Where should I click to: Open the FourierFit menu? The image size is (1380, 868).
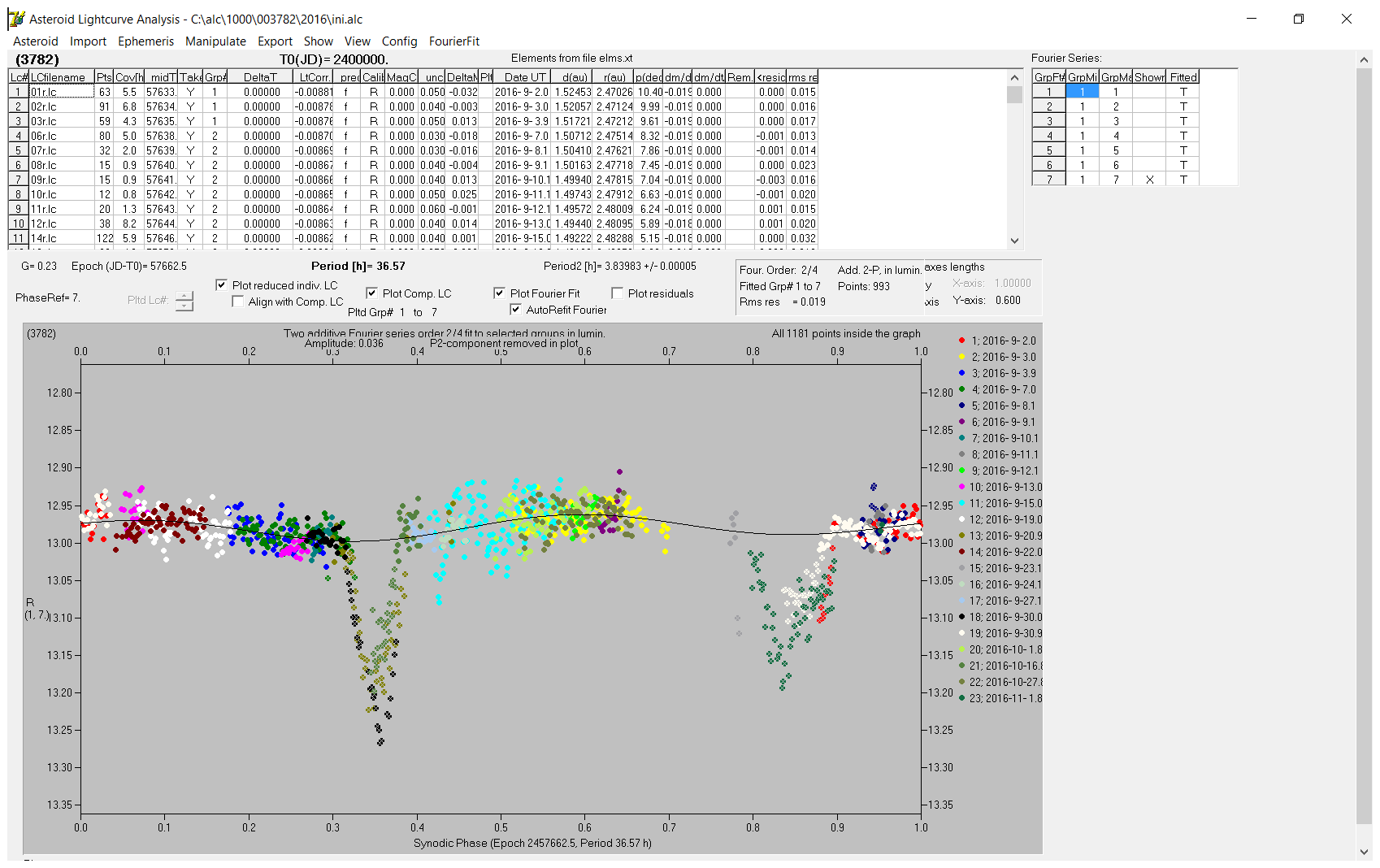point(454,41)
